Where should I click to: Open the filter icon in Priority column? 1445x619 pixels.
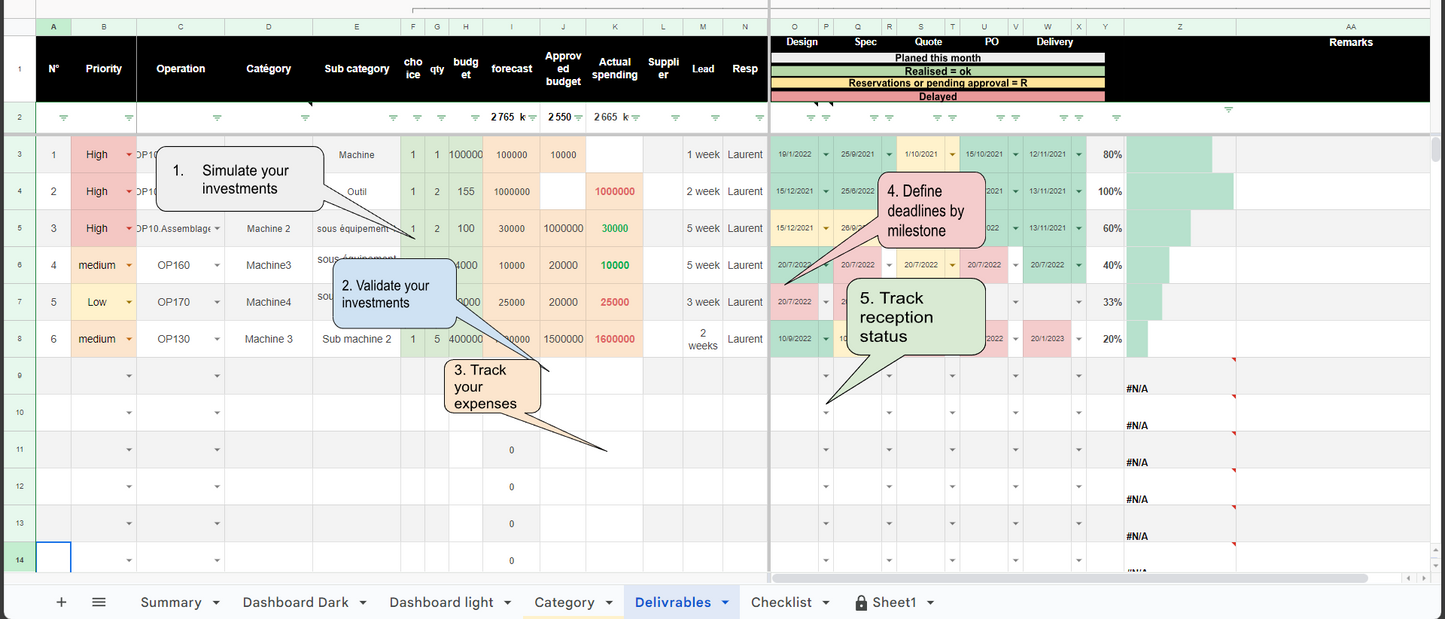click(x=129, y=118)
